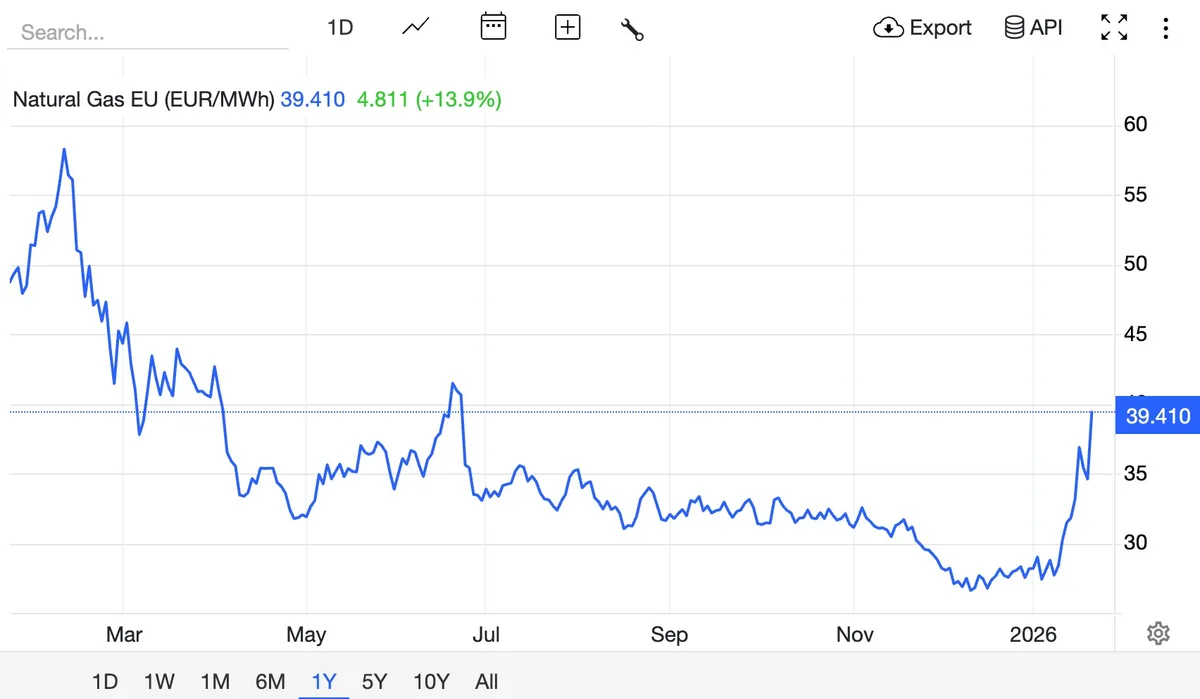Image resolution: width=1200 pixels, height=699 pixels.
Task: Open the wrench tools icon
Action: coord(632,28)
